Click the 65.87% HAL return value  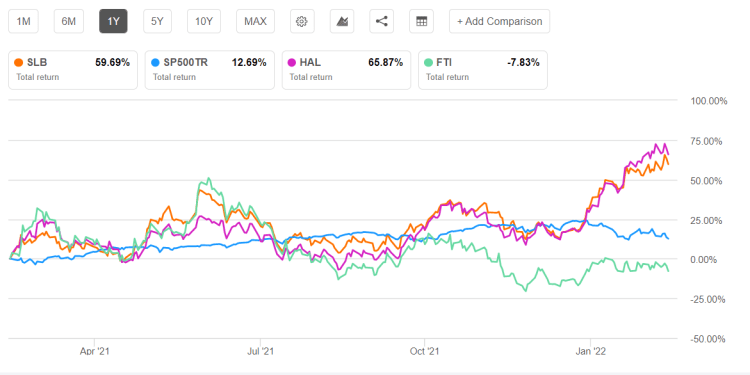pyautogui.click(x=386, y=63)
